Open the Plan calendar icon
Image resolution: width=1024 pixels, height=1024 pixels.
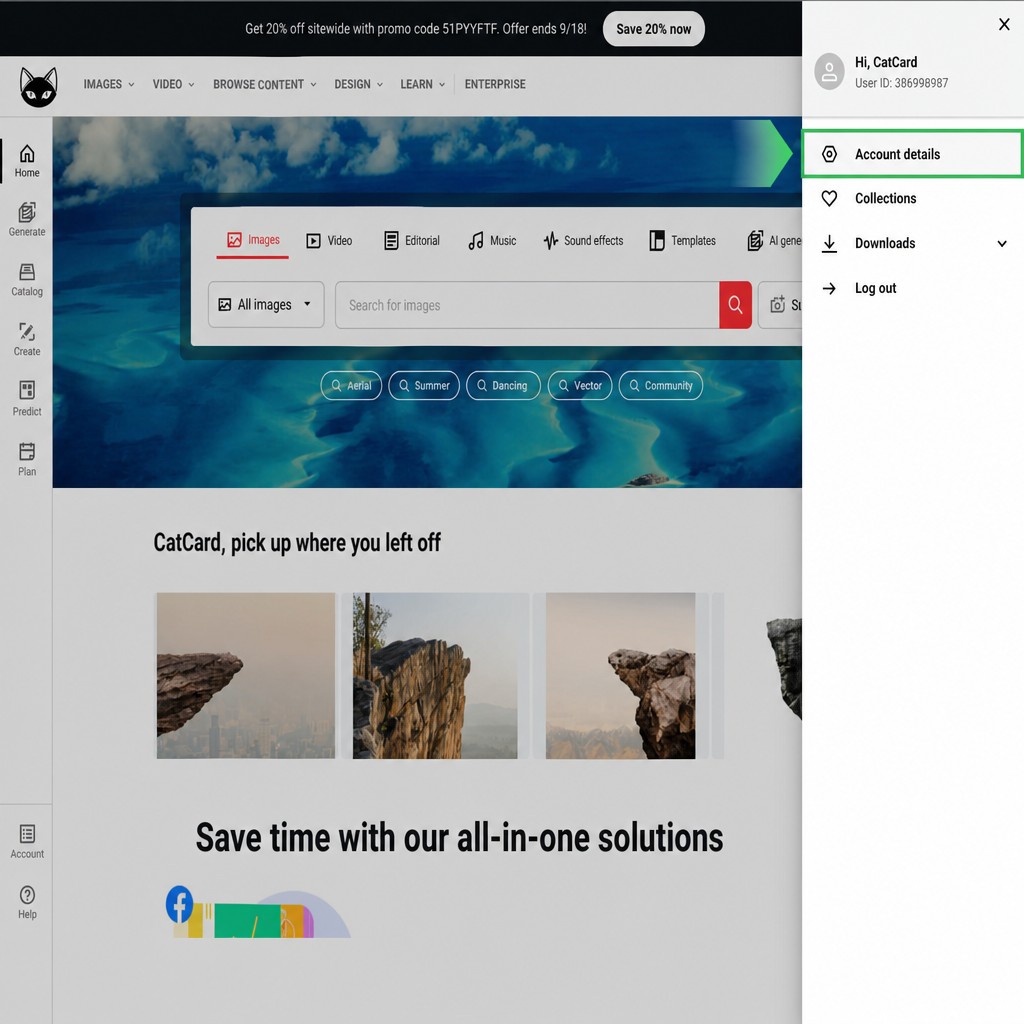pos(27,451)
